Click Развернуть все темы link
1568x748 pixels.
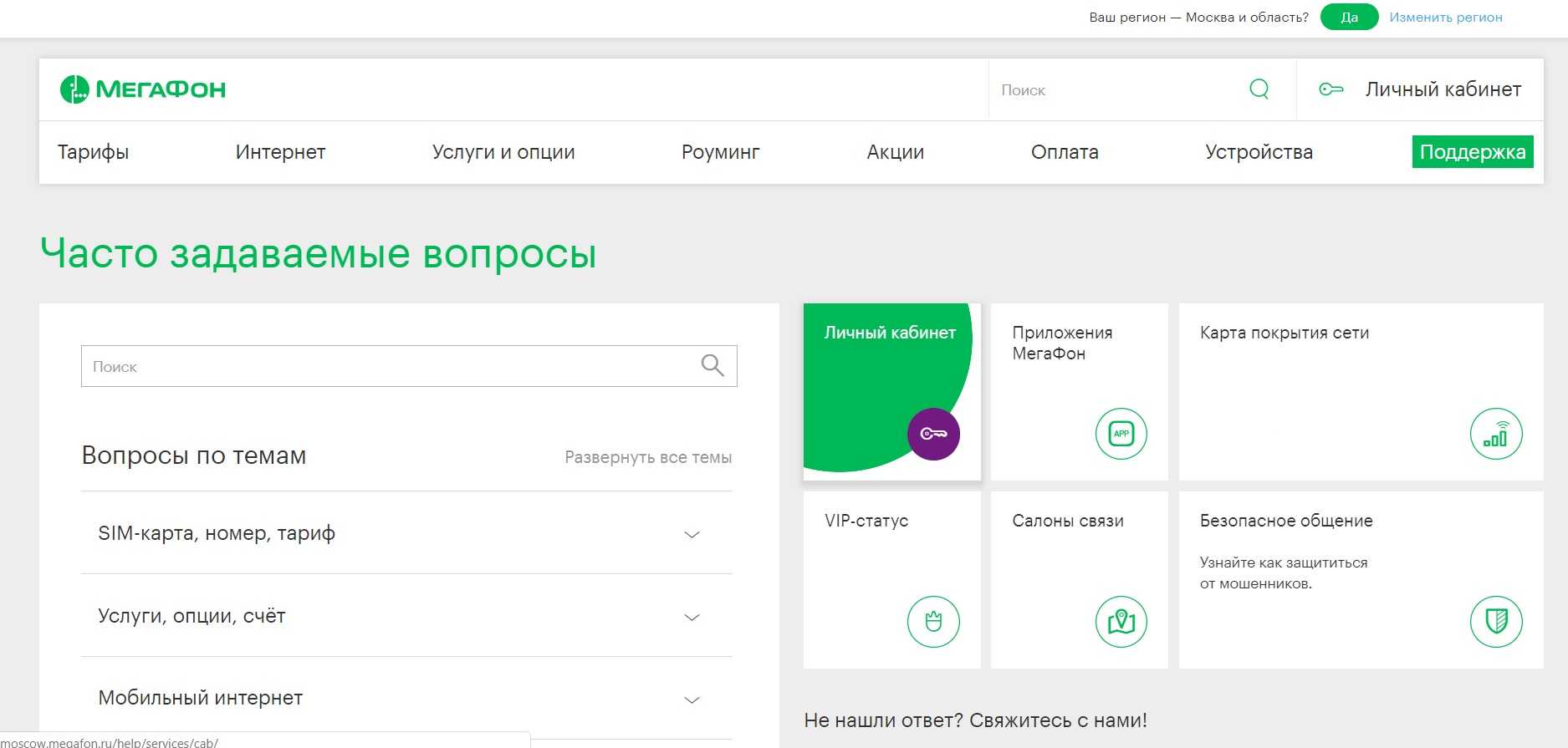tap(647, 457)
